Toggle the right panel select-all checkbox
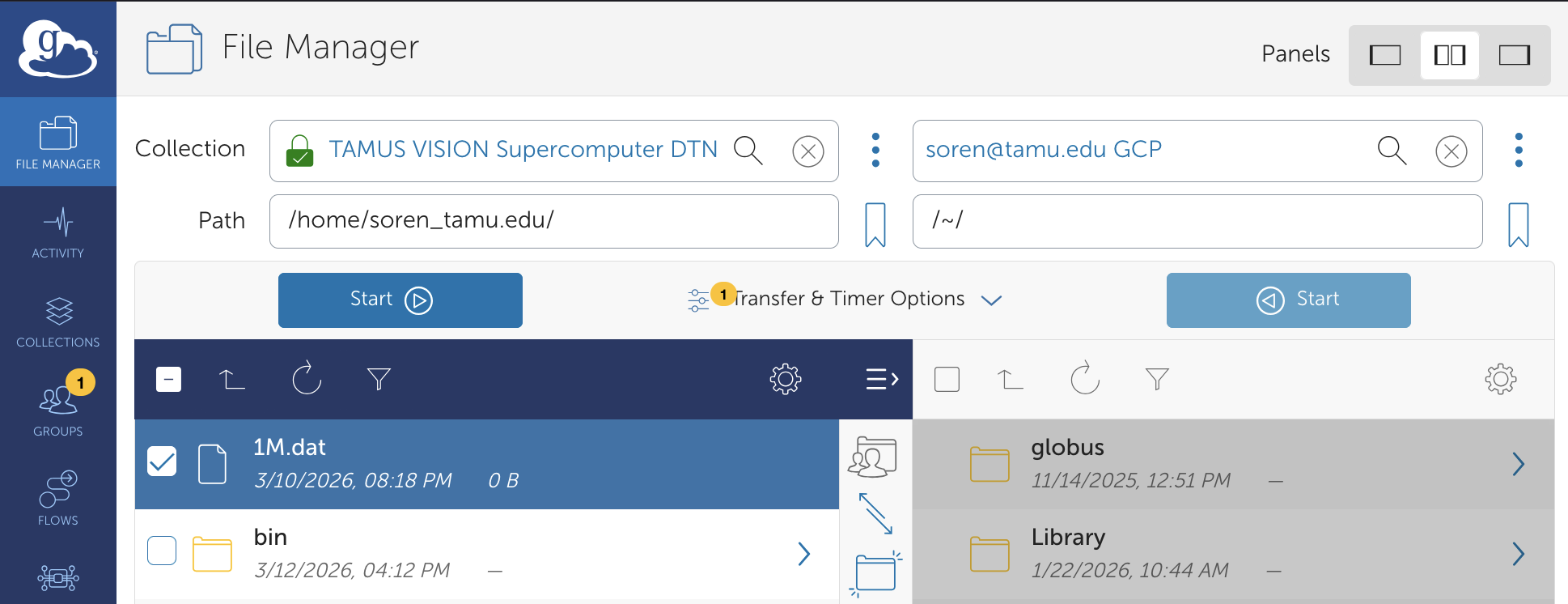Image resolution: width=1568 pixels, height=604 pixels. pos(947,379)
